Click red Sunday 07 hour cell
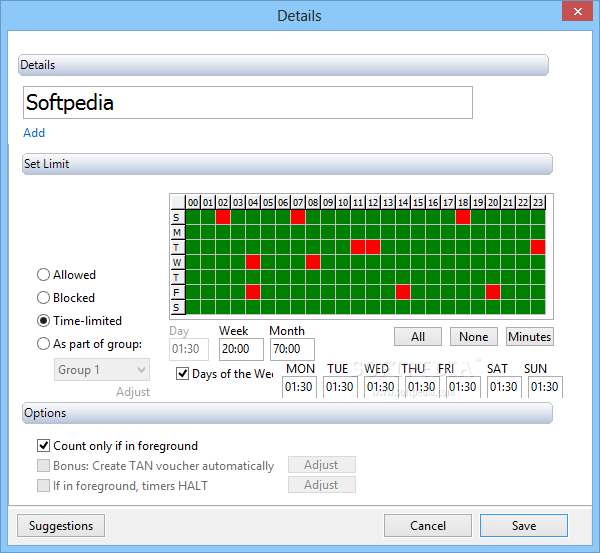600x553 pixels. click(x=298, y=217)
